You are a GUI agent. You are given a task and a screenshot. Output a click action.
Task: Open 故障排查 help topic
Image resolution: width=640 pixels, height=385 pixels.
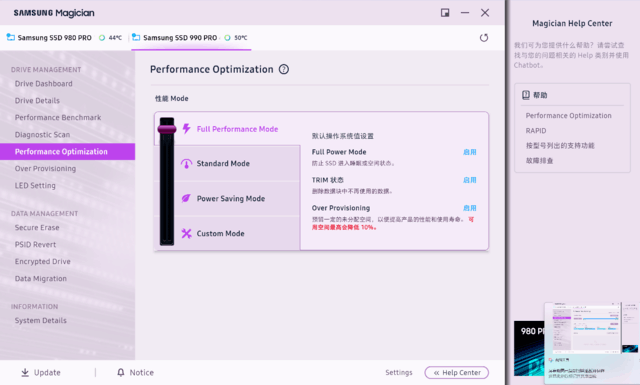tap(540, 160)
